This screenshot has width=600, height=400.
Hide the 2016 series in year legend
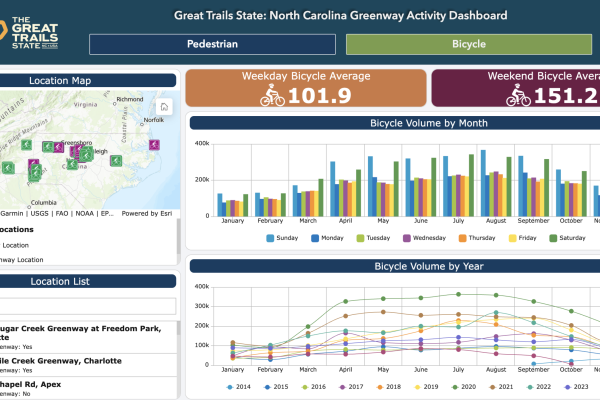tap(314, 387)
